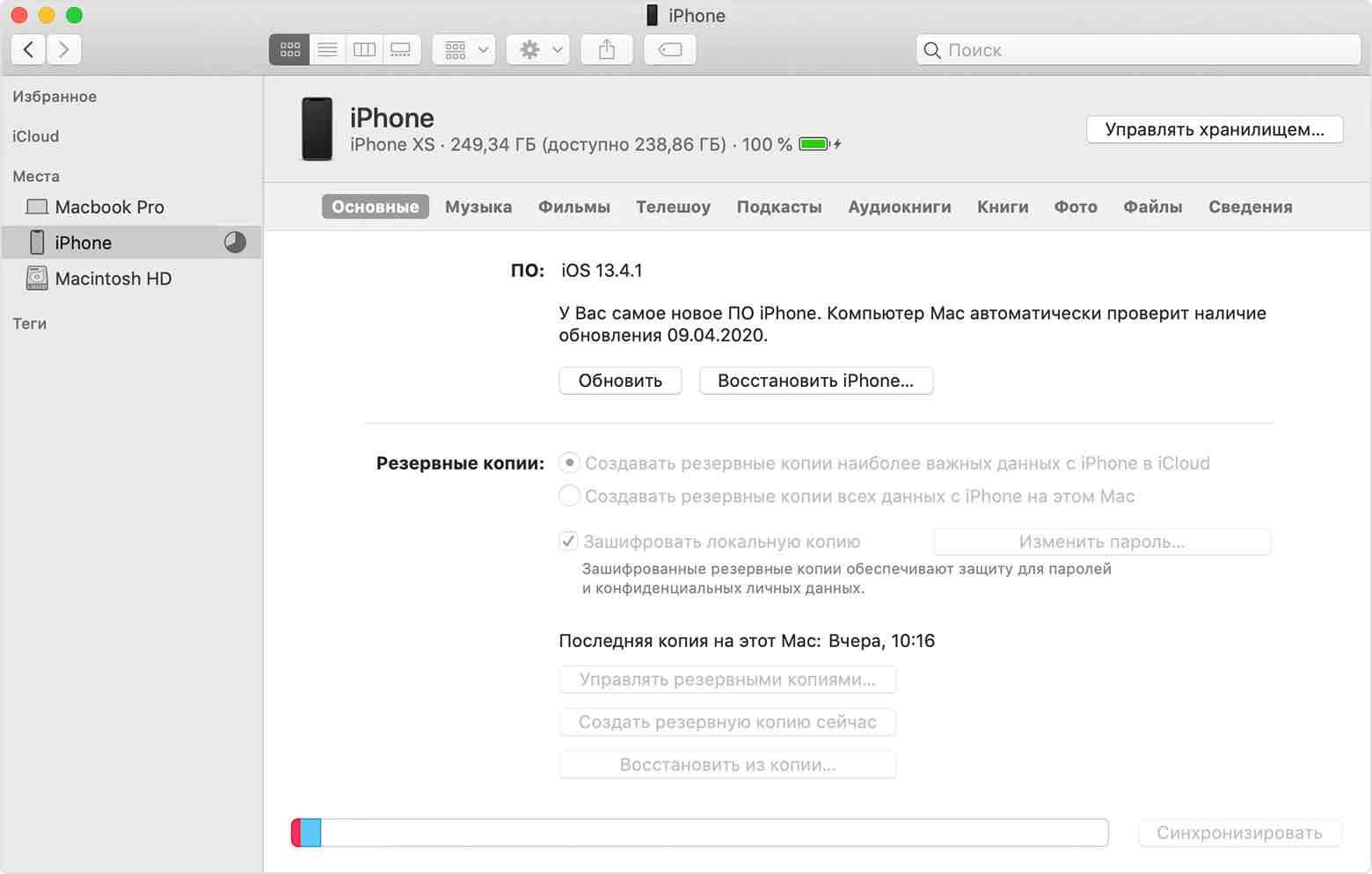Switch to icon grid view

point(289,50)
